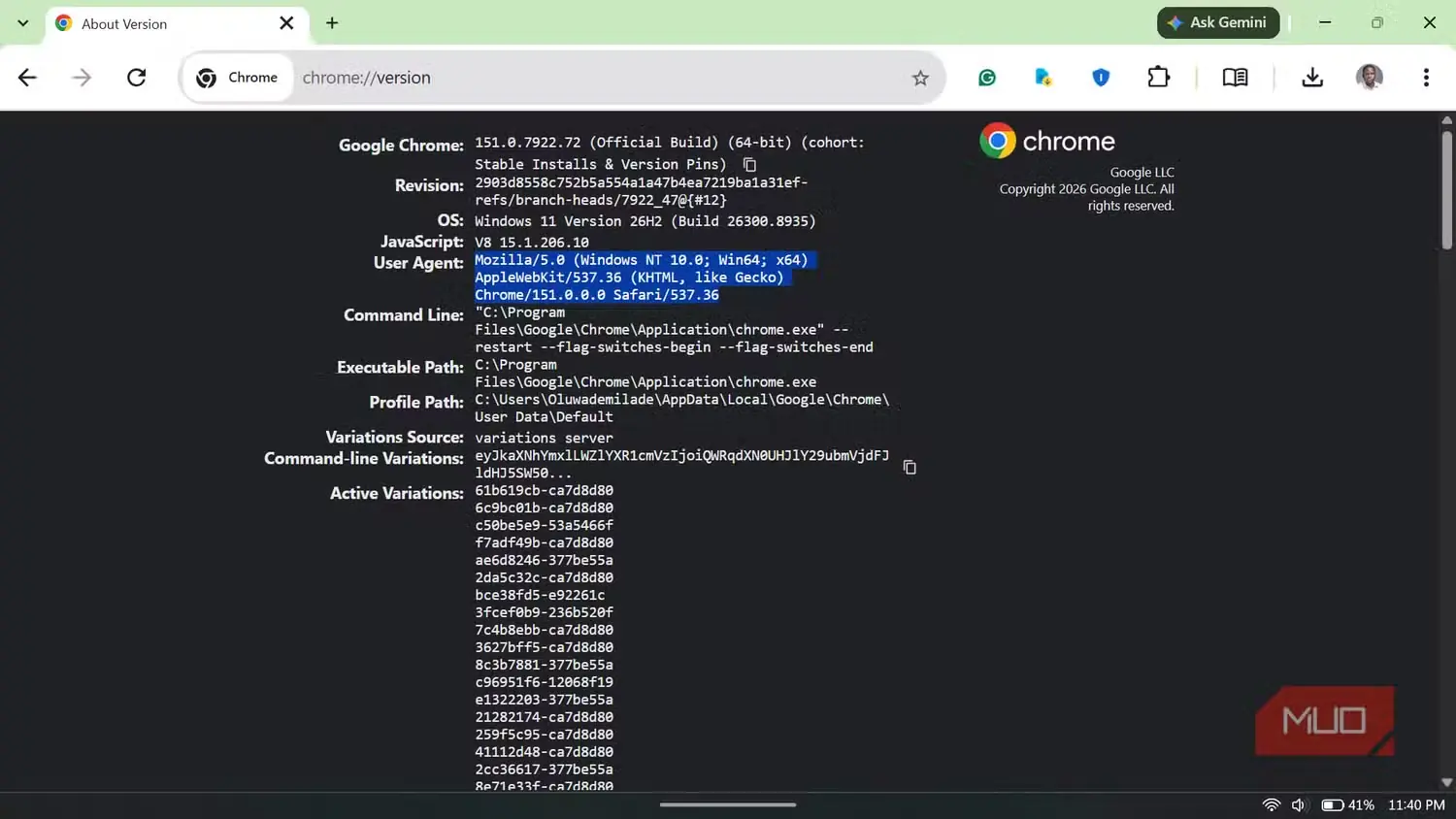1456x819 pixels.
Task: Click the Wi-Fi icon in system tray
Action: pos(1271,804)
